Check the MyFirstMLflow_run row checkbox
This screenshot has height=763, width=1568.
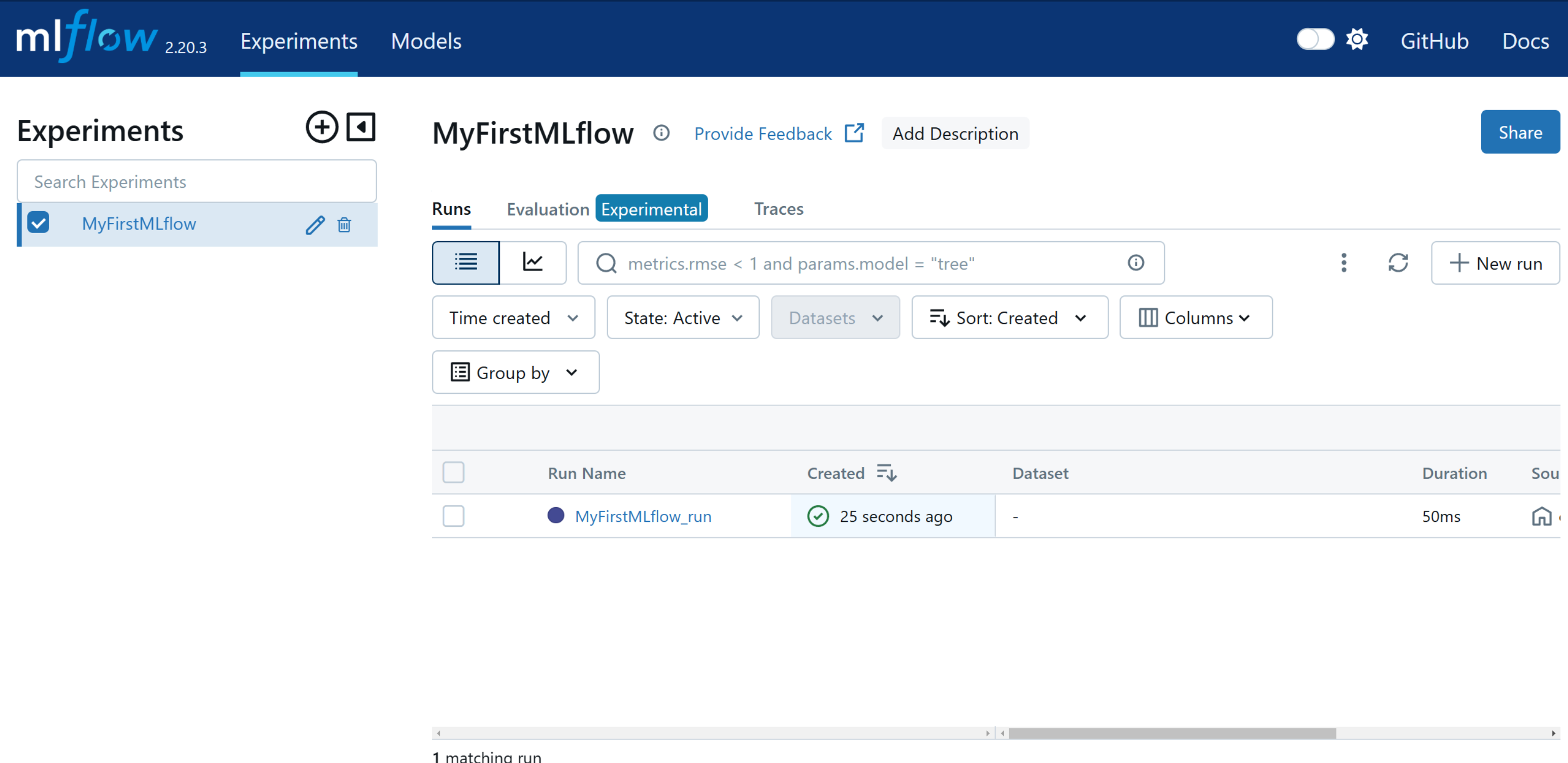[x=453, y=516]
